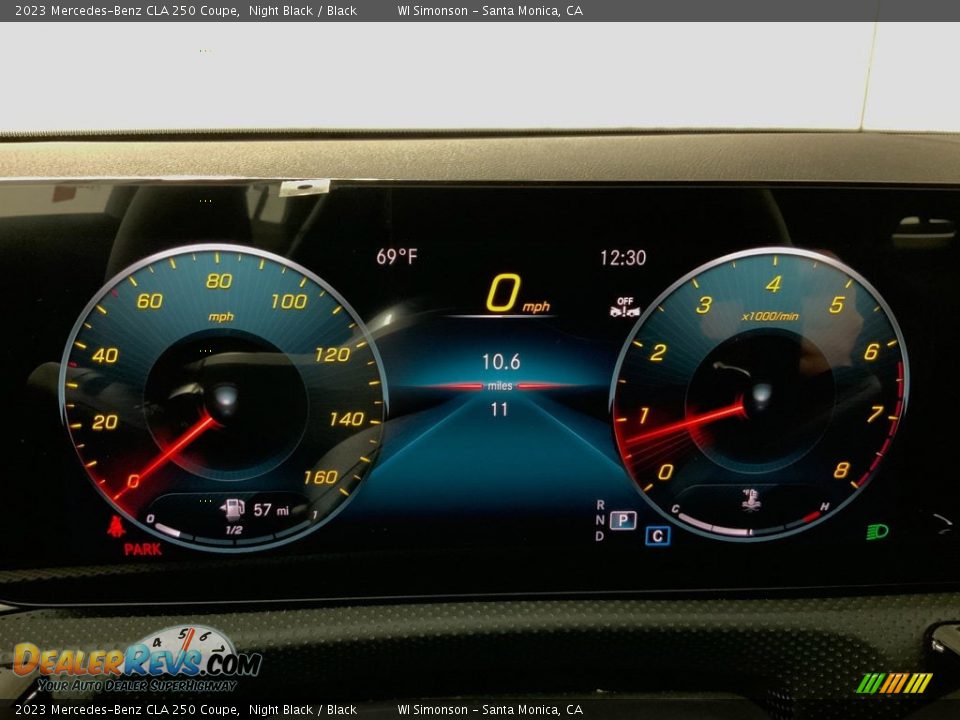Click the P gear indicator box

[x=623, y=520]
